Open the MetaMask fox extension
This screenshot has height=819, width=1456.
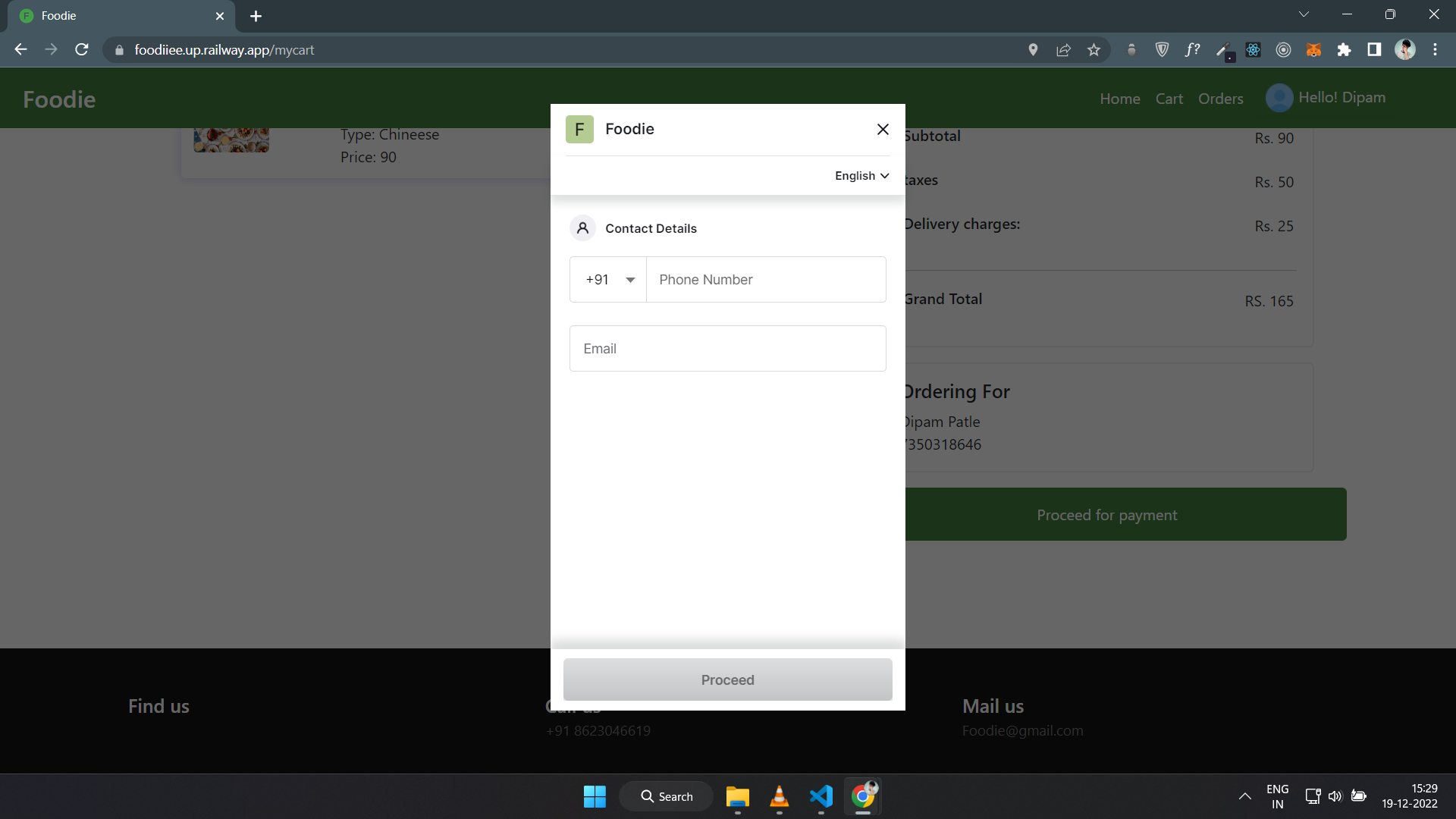pyautogui.click(x=1313, y=50)
